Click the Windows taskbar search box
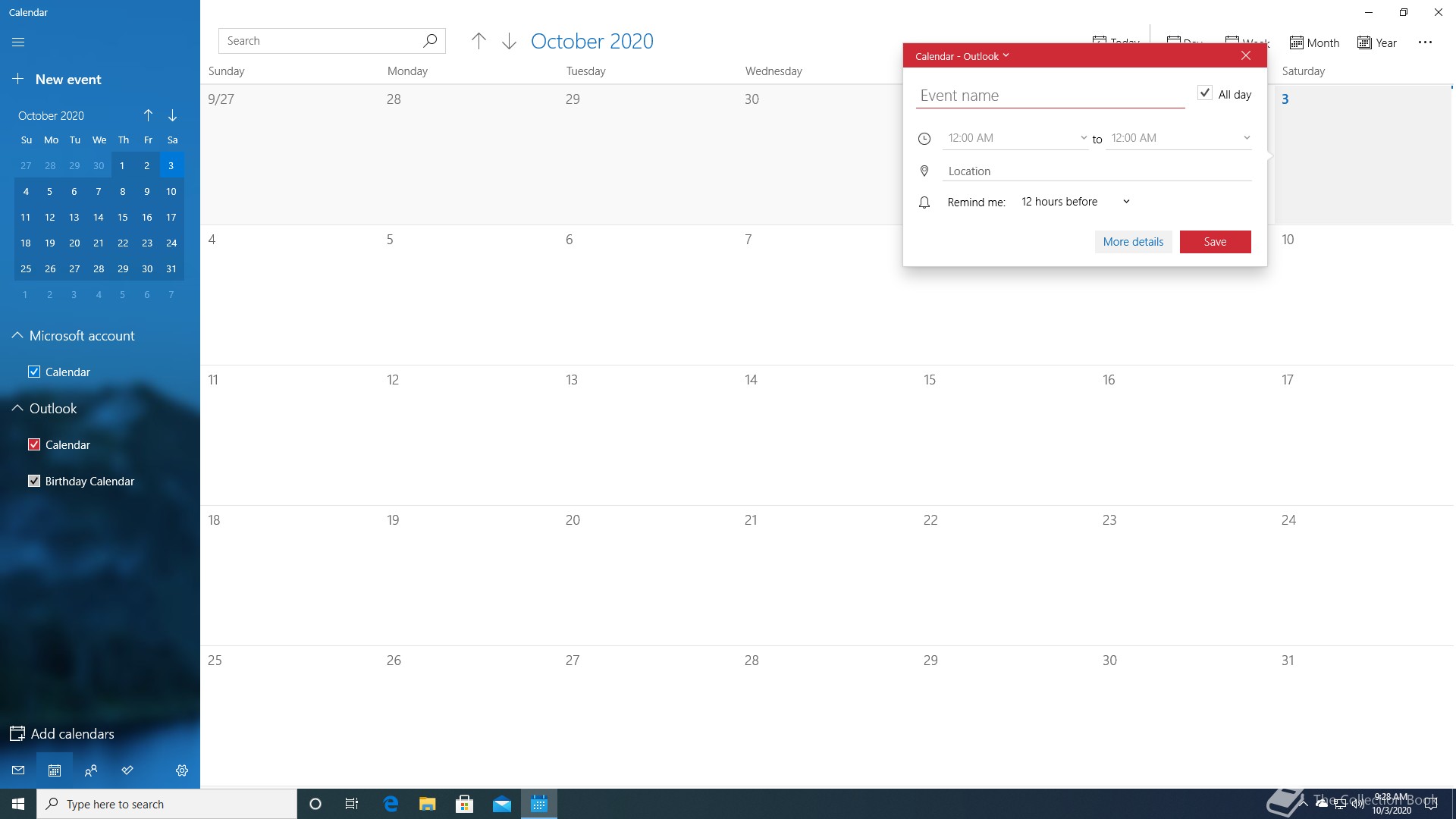 click(x=167, y=804)
